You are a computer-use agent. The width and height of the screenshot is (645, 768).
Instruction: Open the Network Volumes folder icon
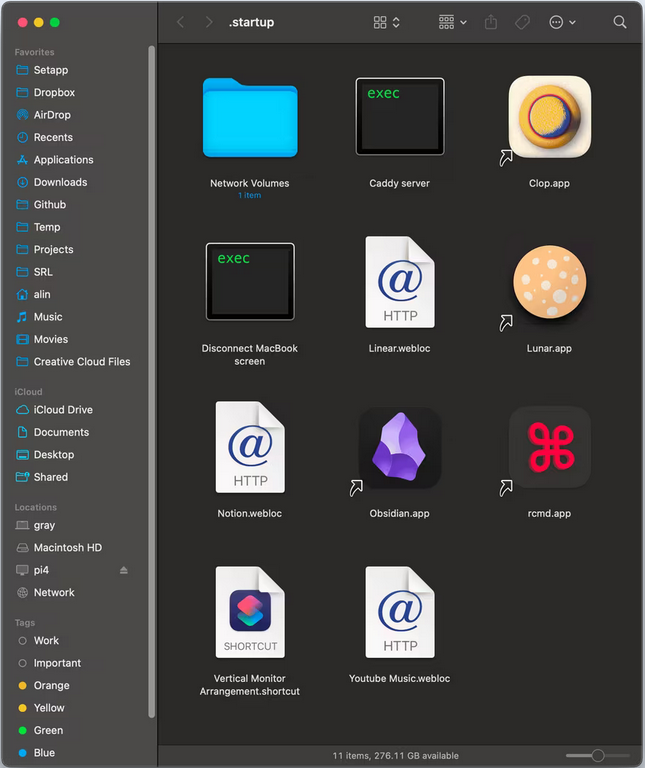pyautogui.click(x=250, y=118)
